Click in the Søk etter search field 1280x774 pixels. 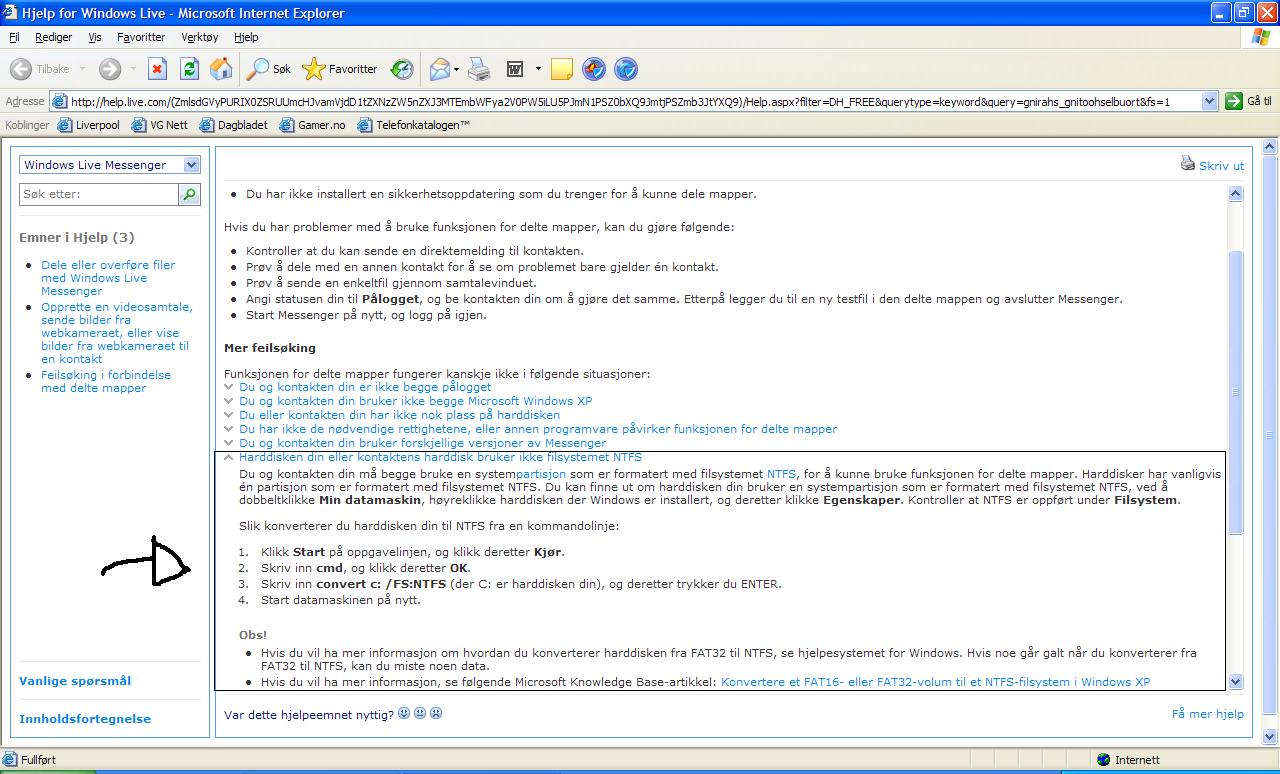coord(98,194)
